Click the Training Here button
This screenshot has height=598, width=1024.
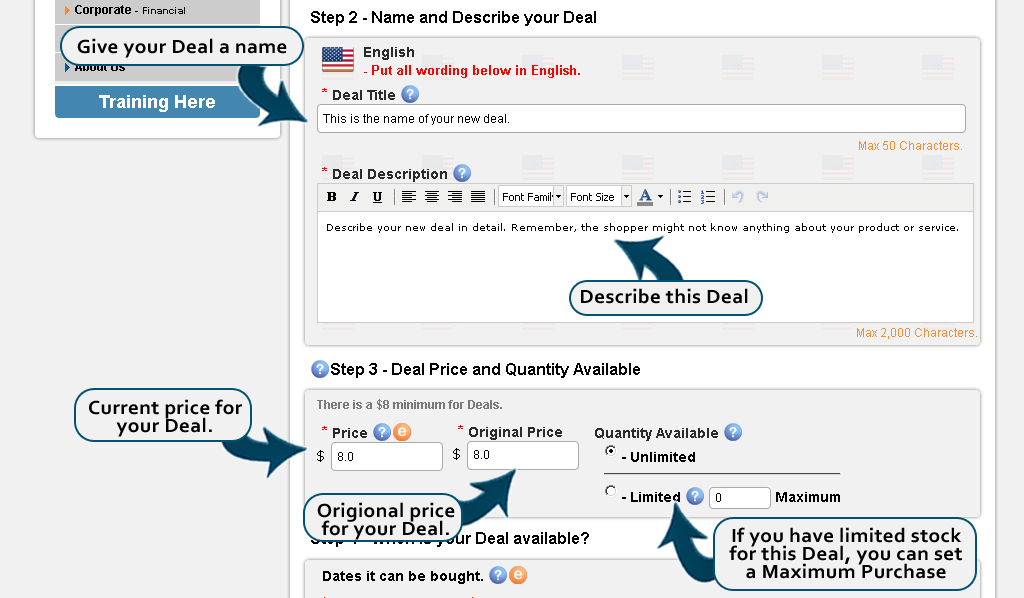[157, 102]
